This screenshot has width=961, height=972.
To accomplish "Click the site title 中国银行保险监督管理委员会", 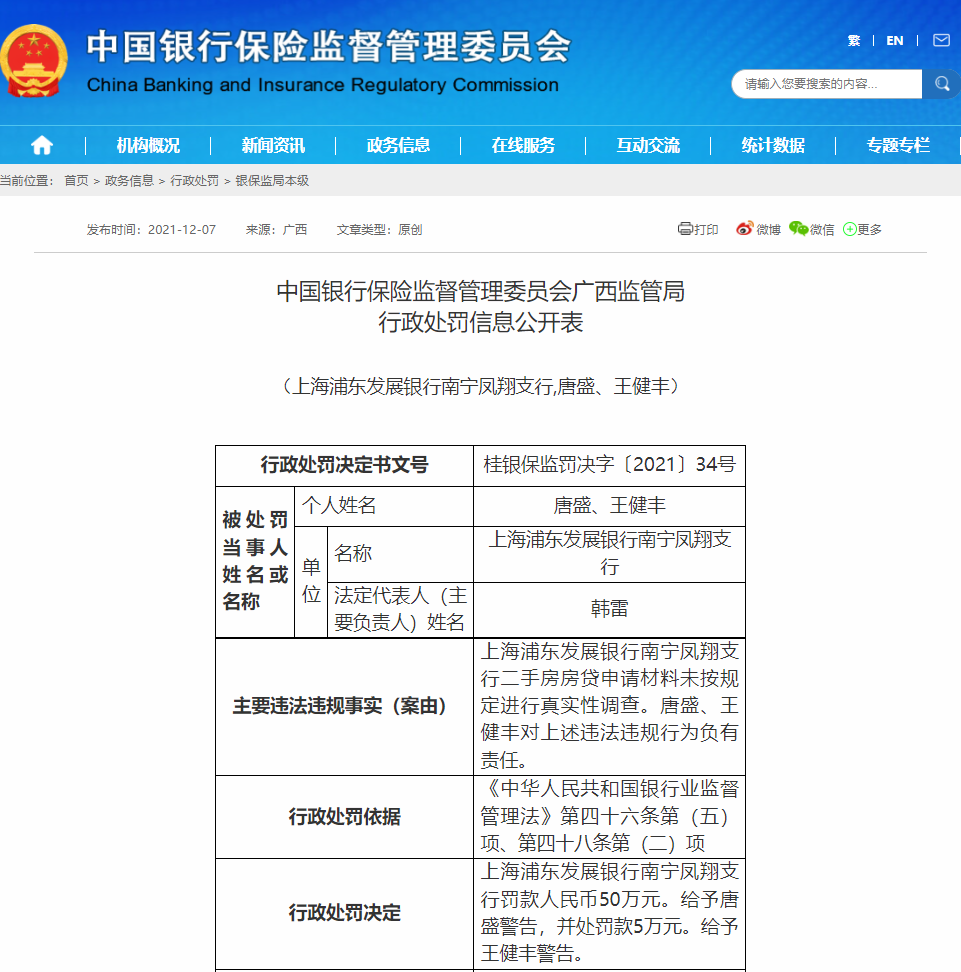I will (x=328, y=46).
